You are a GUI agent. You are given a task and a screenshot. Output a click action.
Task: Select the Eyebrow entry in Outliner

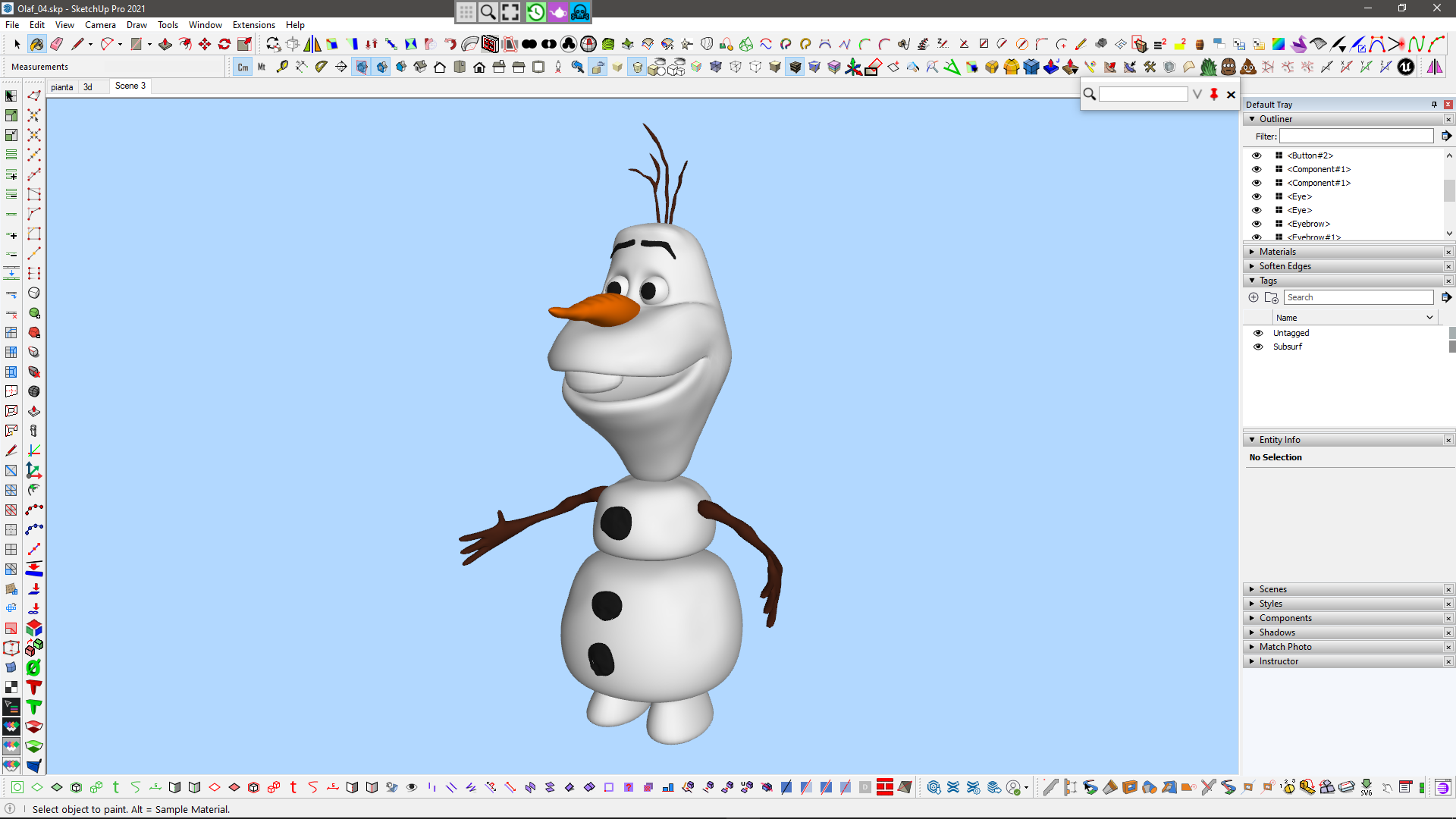(x=1308, y=224)
